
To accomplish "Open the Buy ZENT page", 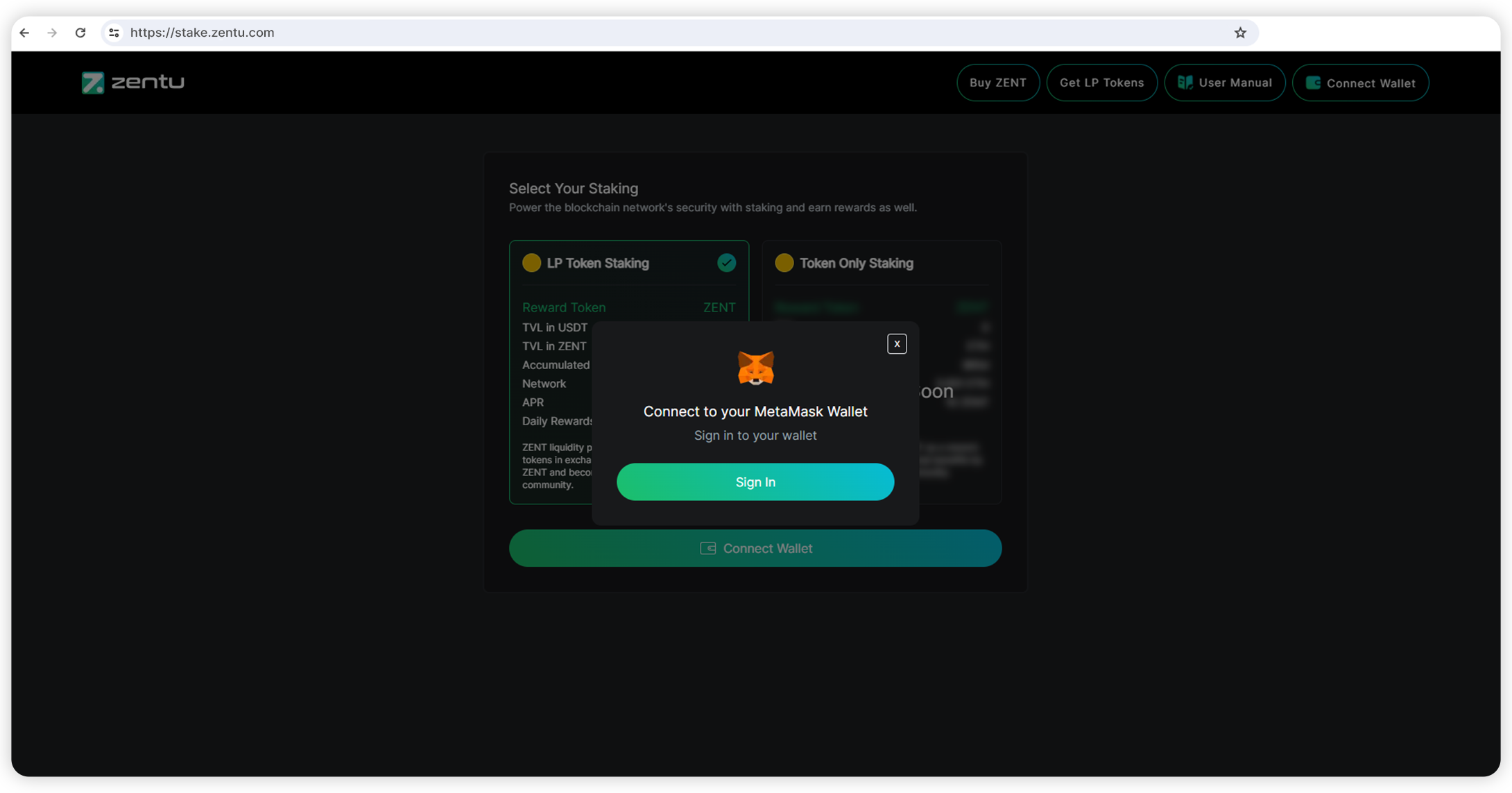I will coord(997,83).
